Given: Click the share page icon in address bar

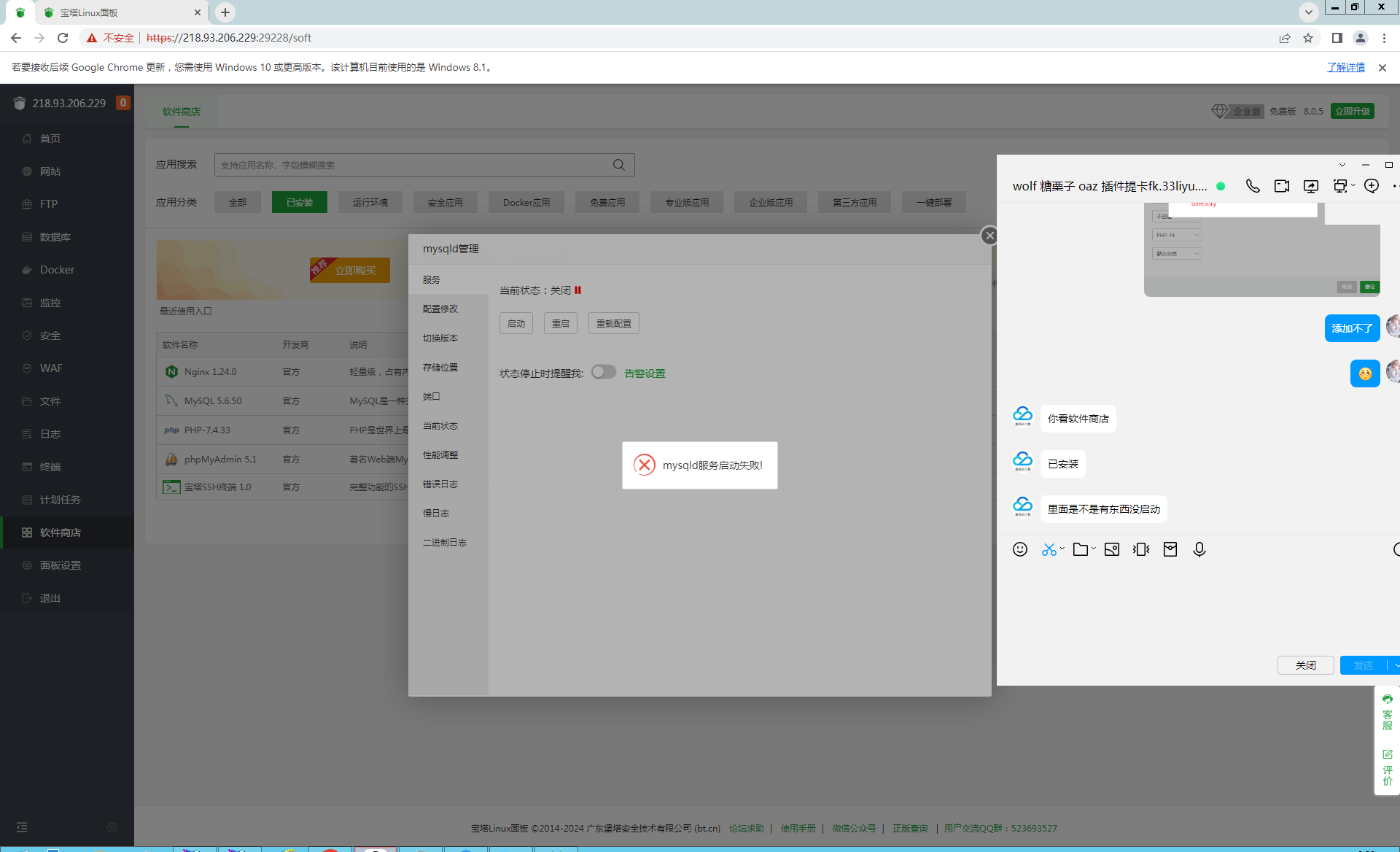Looking at the screenshot, I should click(1285, 38).
